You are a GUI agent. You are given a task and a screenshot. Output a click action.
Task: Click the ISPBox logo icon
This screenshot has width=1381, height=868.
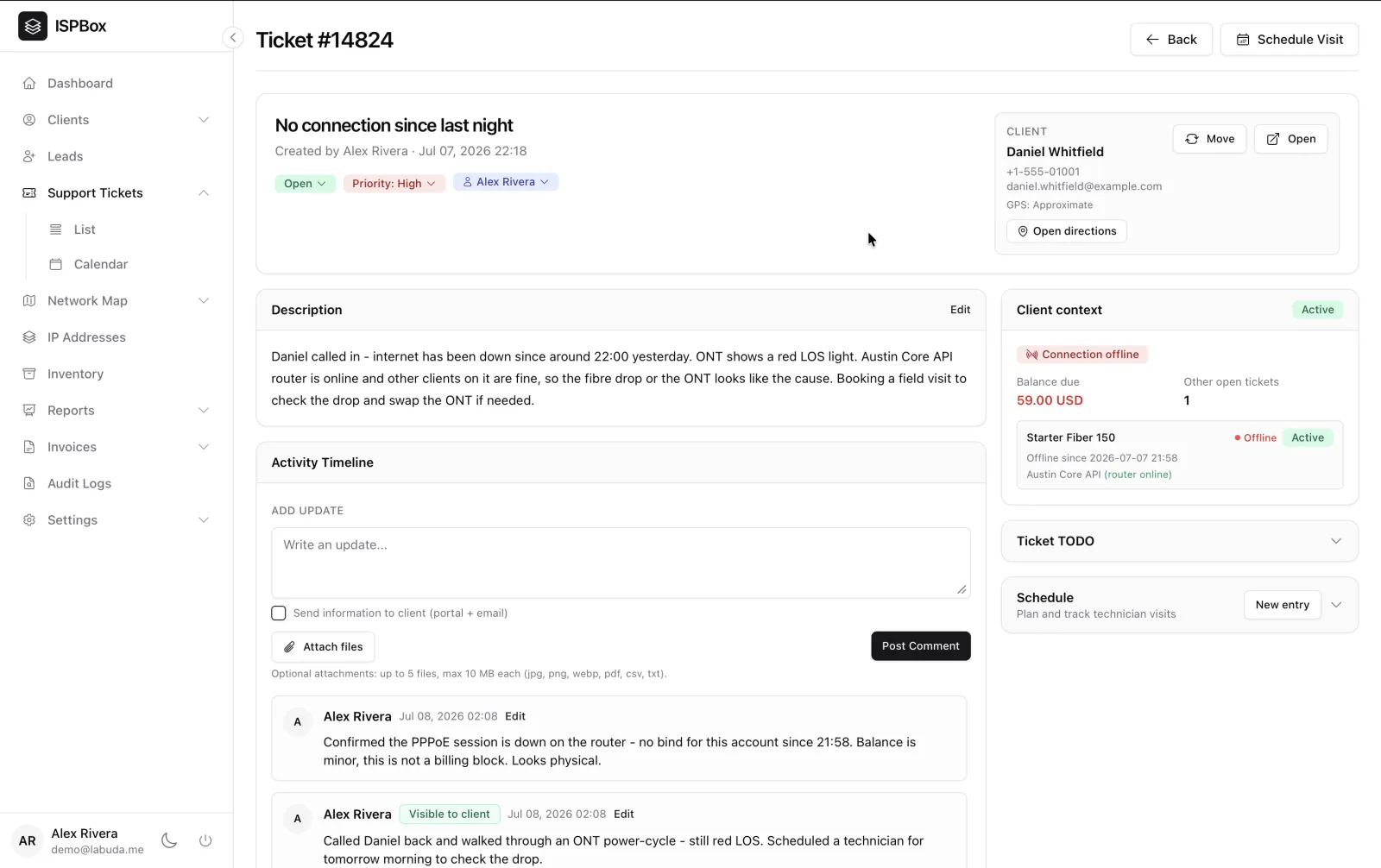(33, 26)
